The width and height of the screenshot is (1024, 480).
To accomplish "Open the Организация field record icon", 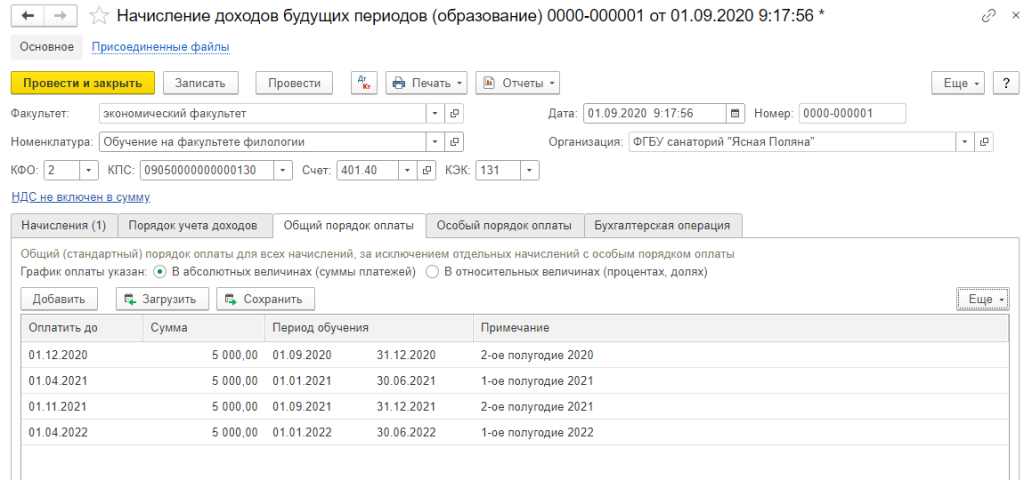I will (x=984, y=142).
